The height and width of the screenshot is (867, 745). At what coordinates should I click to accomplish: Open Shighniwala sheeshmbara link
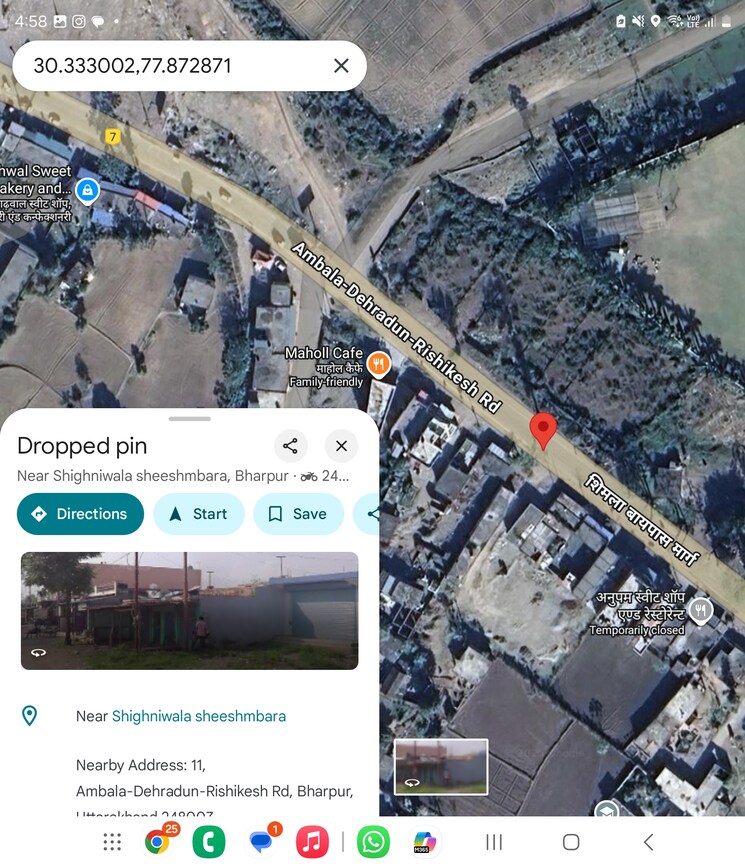pyautogui.click(x=199, y=716)
